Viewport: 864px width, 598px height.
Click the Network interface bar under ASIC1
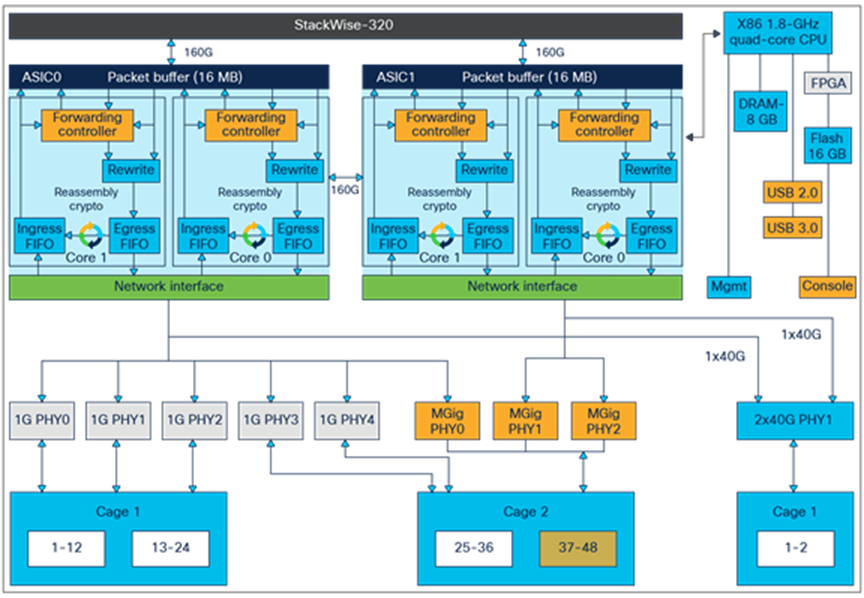pos(522,287)
